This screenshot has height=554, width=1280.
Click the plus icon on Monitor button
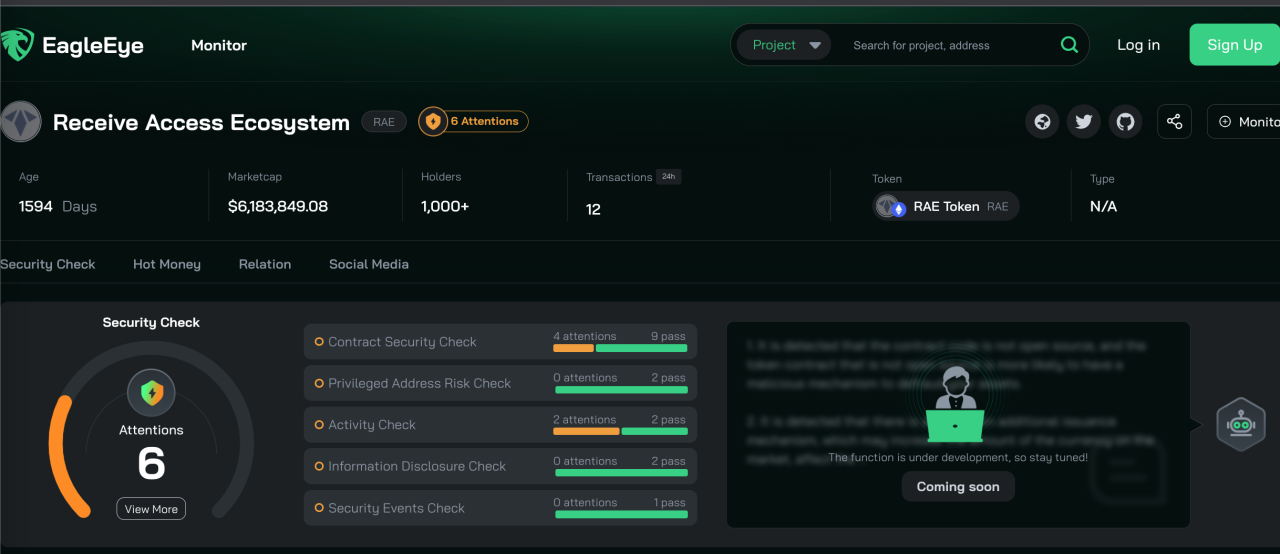(x=1225, y=122)
